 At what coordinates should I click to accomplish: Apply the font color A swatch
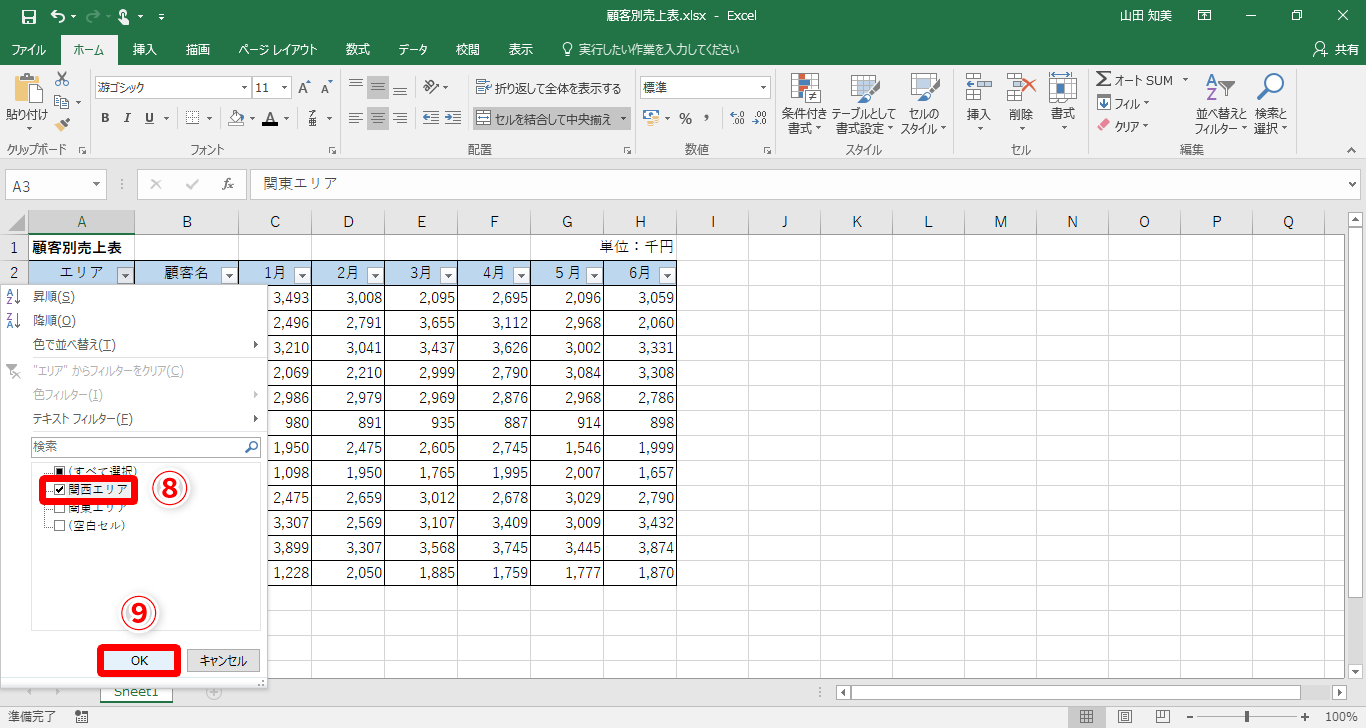pos(269,118)
